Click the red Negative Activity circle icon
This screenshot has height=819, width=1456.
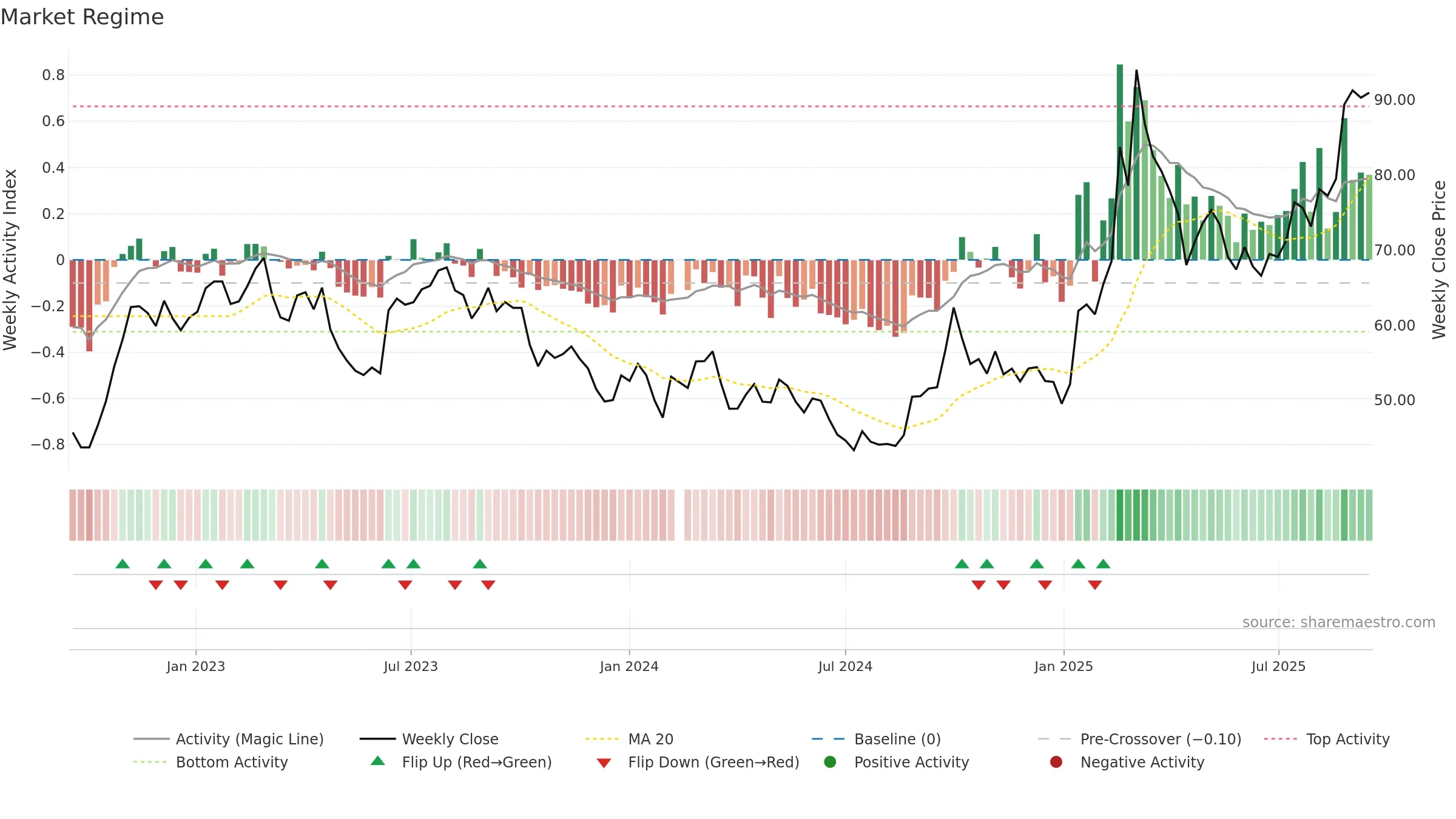(x=1056, y=761)
